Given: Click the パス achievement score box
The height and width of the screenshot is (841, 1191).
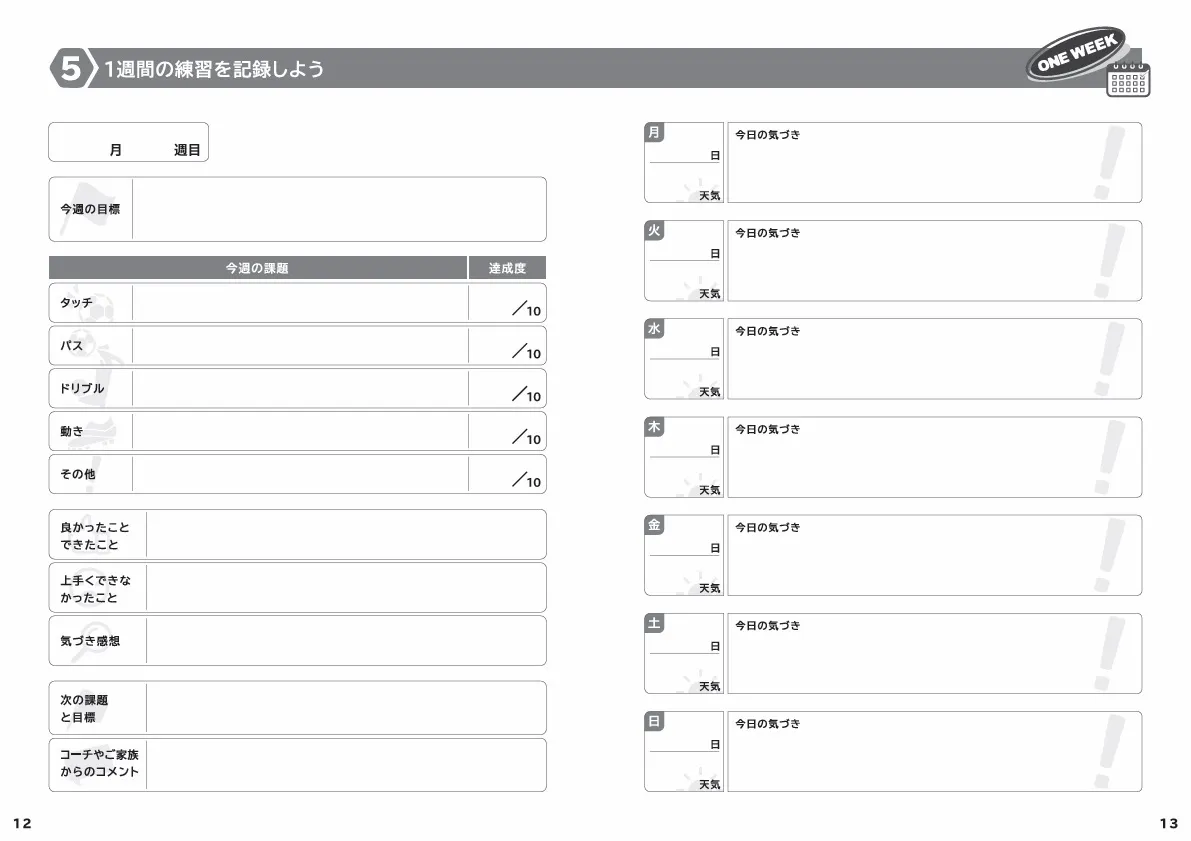Looking at the screenshot, I should [x=507, y=346].
